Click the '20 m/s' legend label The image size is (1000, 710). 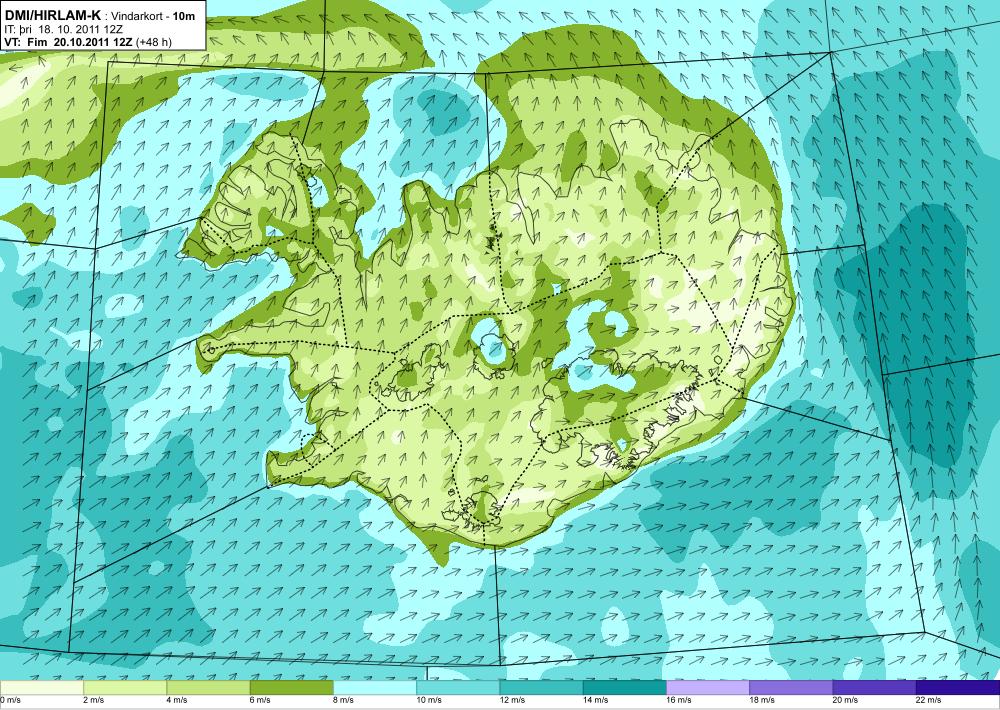click(x=846, y=700)
